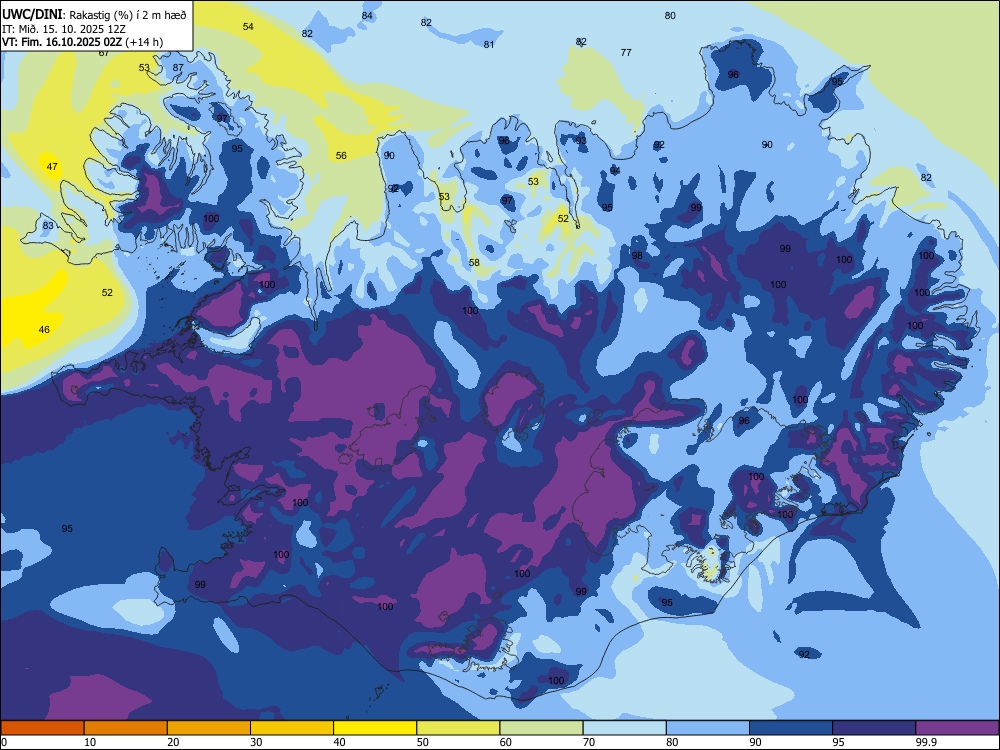
Task: Click the '83' value near west coast
Action: 48,226
